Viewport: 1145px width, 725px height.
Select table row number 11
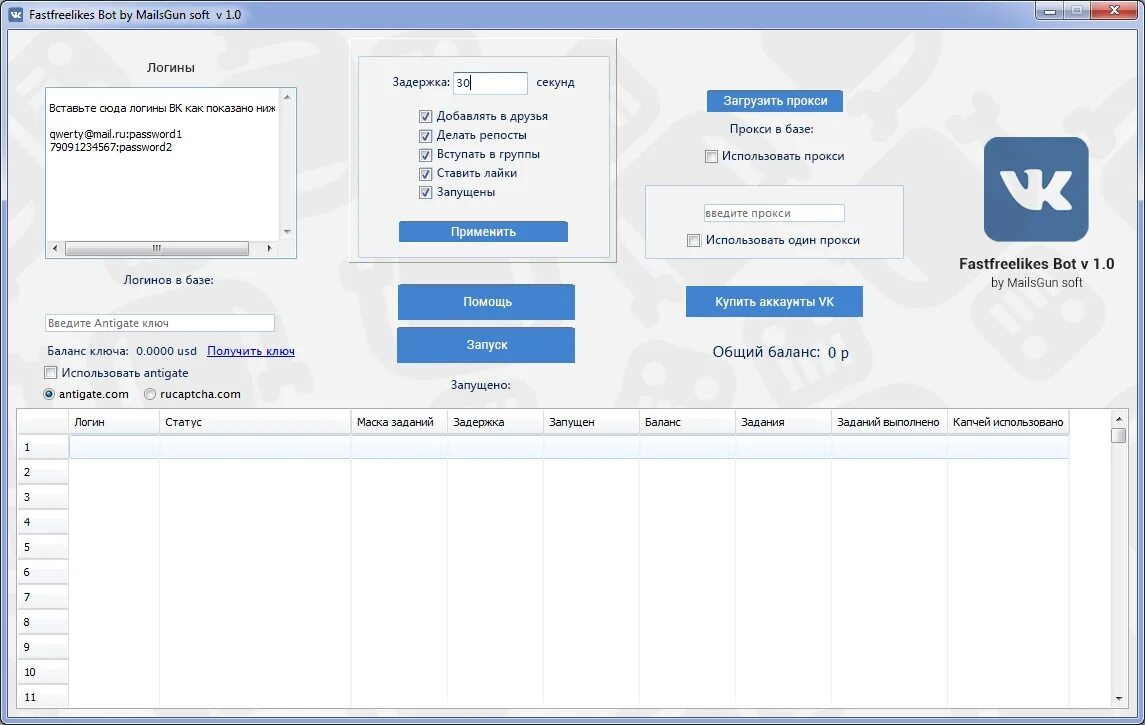tap(43, 697)
